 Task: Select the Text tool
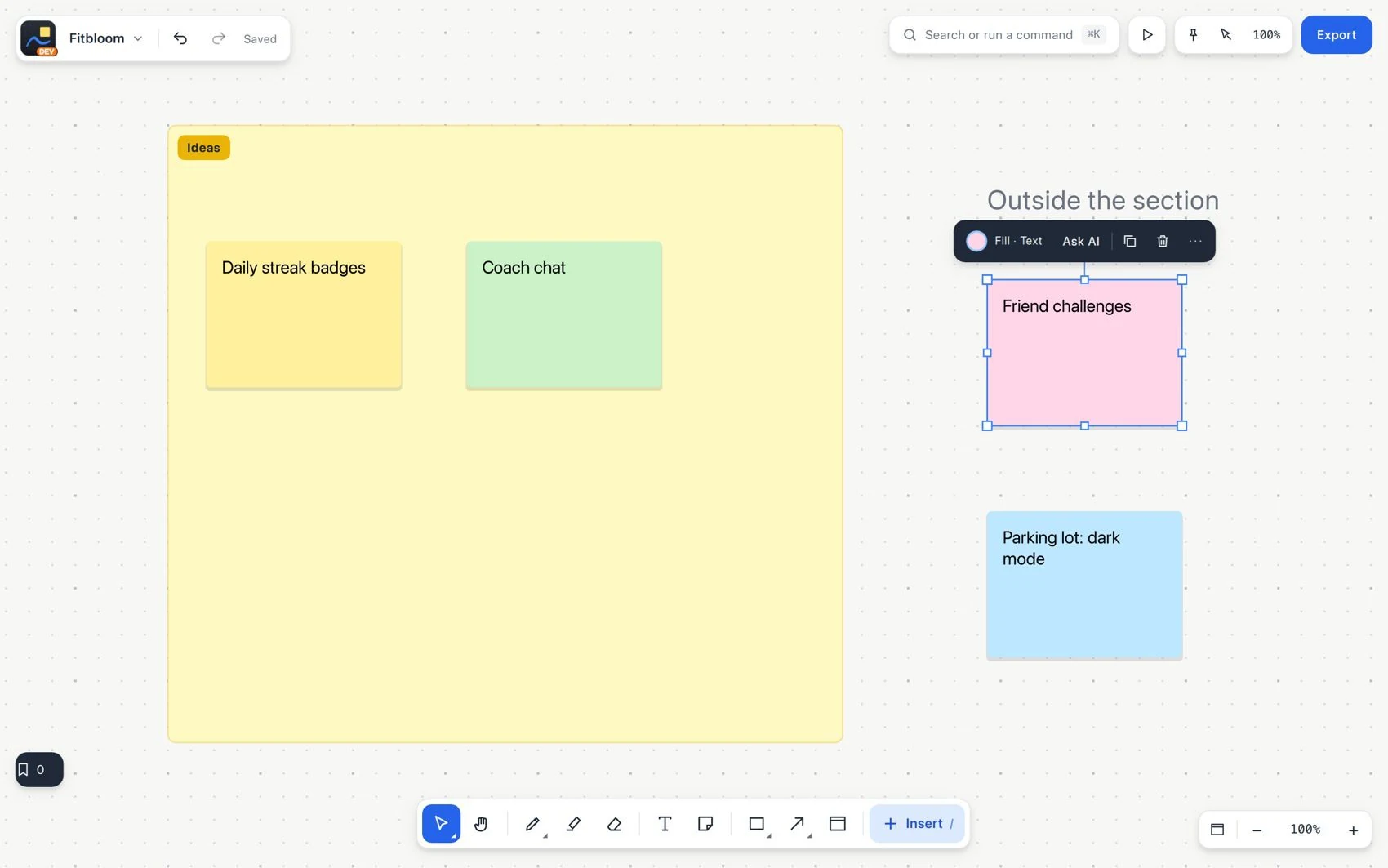(665, 824)
